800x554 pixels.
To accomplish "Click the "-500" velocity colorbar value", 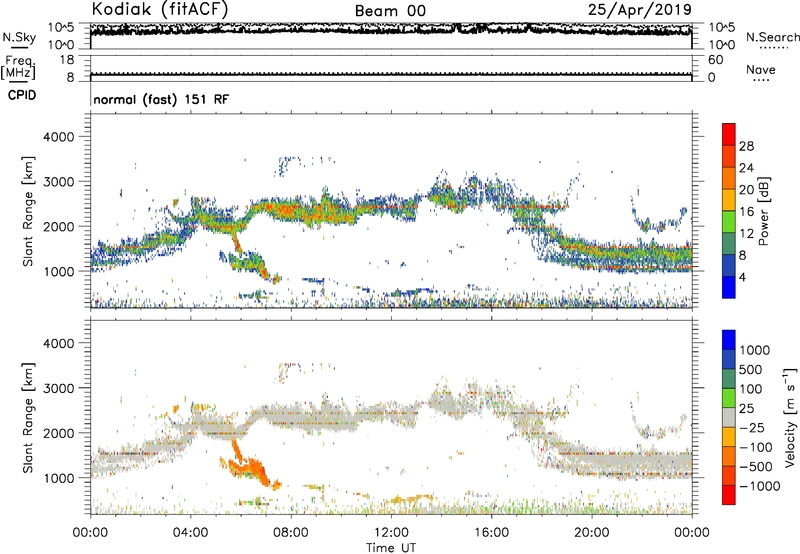I will click(x=756, y=467).
